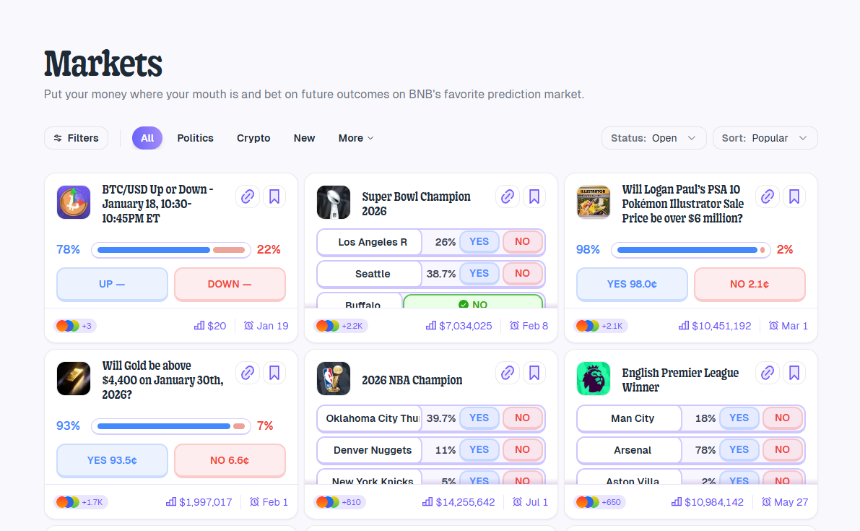
Task: Copy link for 2026 NBA Champion market
Action: (x=507, y=373)
